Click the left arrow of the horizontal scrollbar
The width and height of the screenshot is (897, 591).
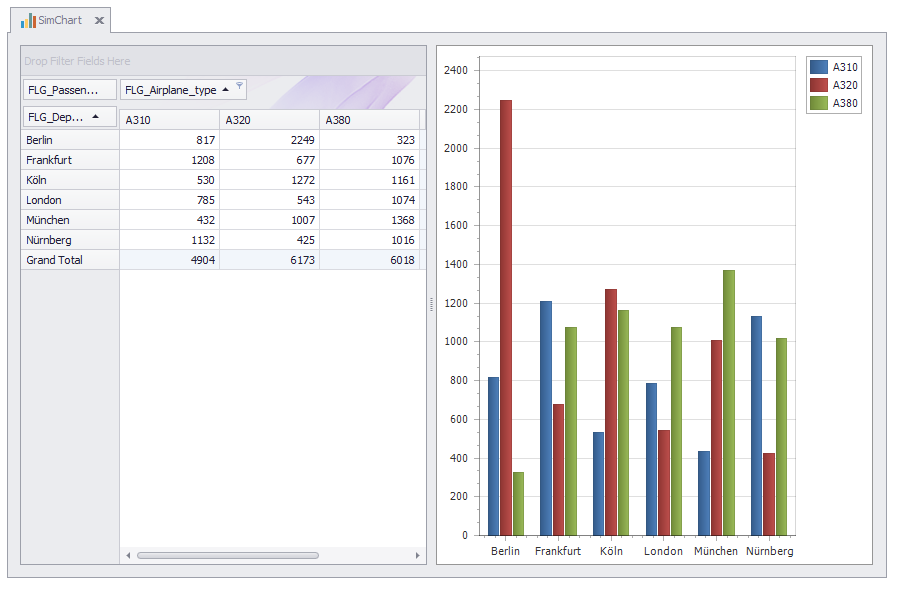pos(128,553)
